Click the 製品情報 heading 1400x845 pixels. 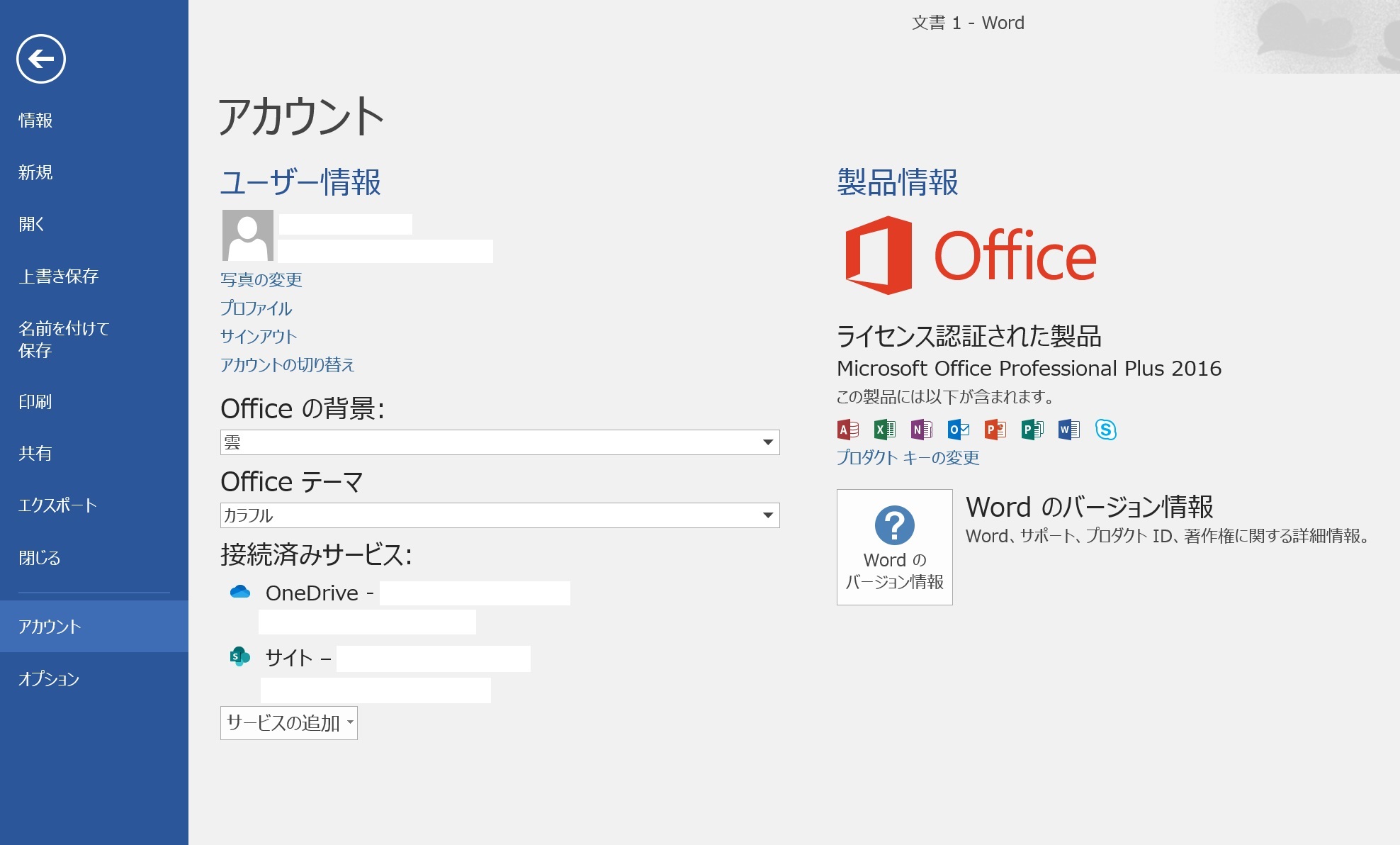coord(898,182)
